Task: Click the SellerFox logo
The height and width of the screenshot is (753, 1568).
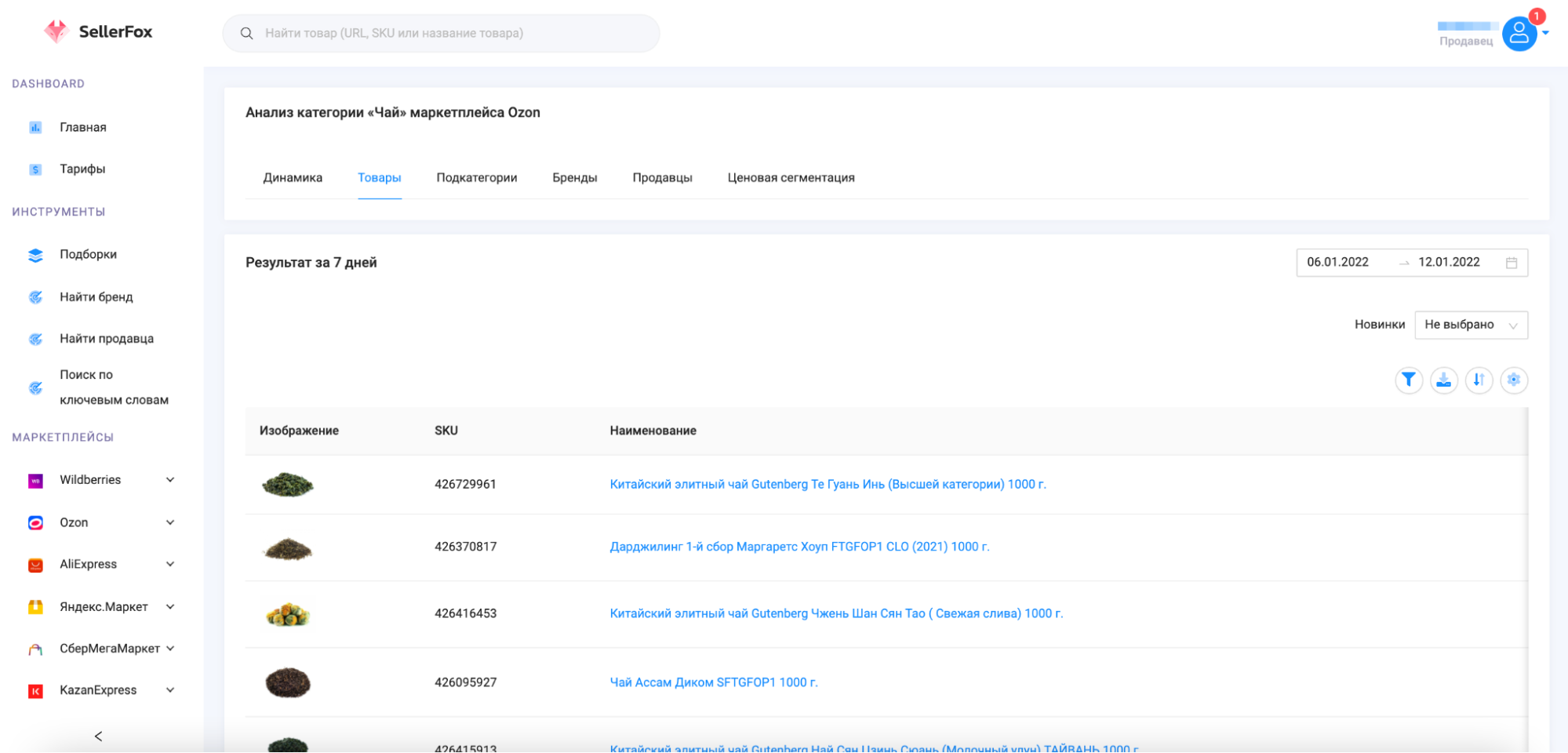Action: 98,31
